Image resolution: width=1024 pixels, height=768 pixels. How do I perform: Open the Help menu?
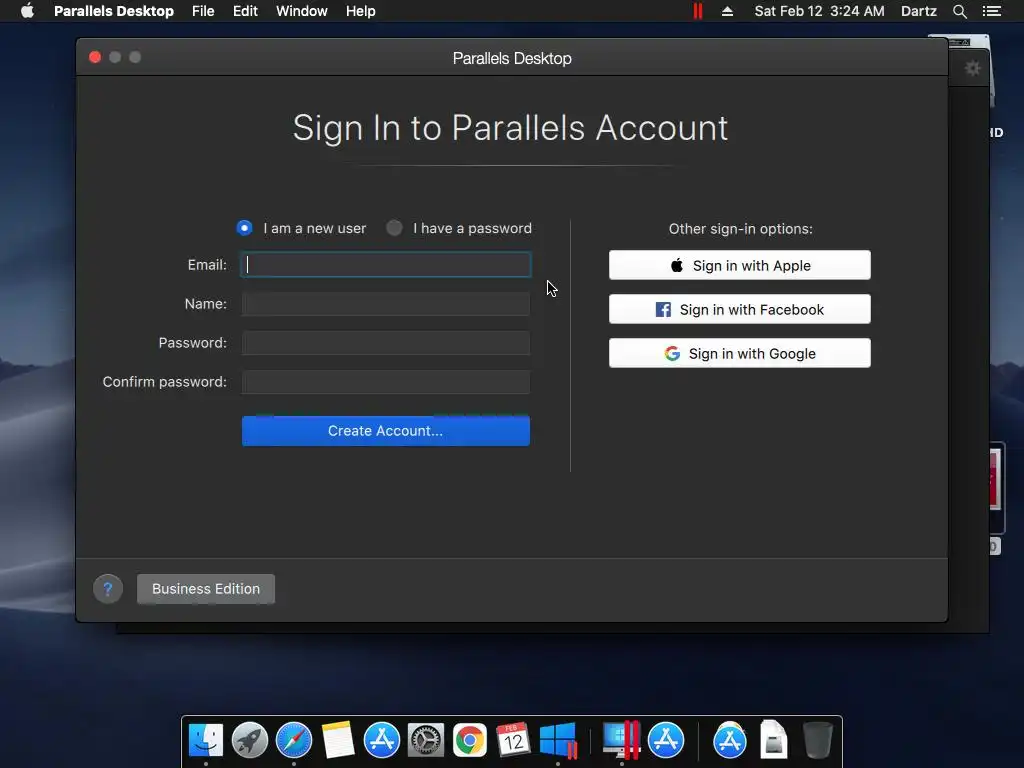pyautogui.click(x=360, y=11)
